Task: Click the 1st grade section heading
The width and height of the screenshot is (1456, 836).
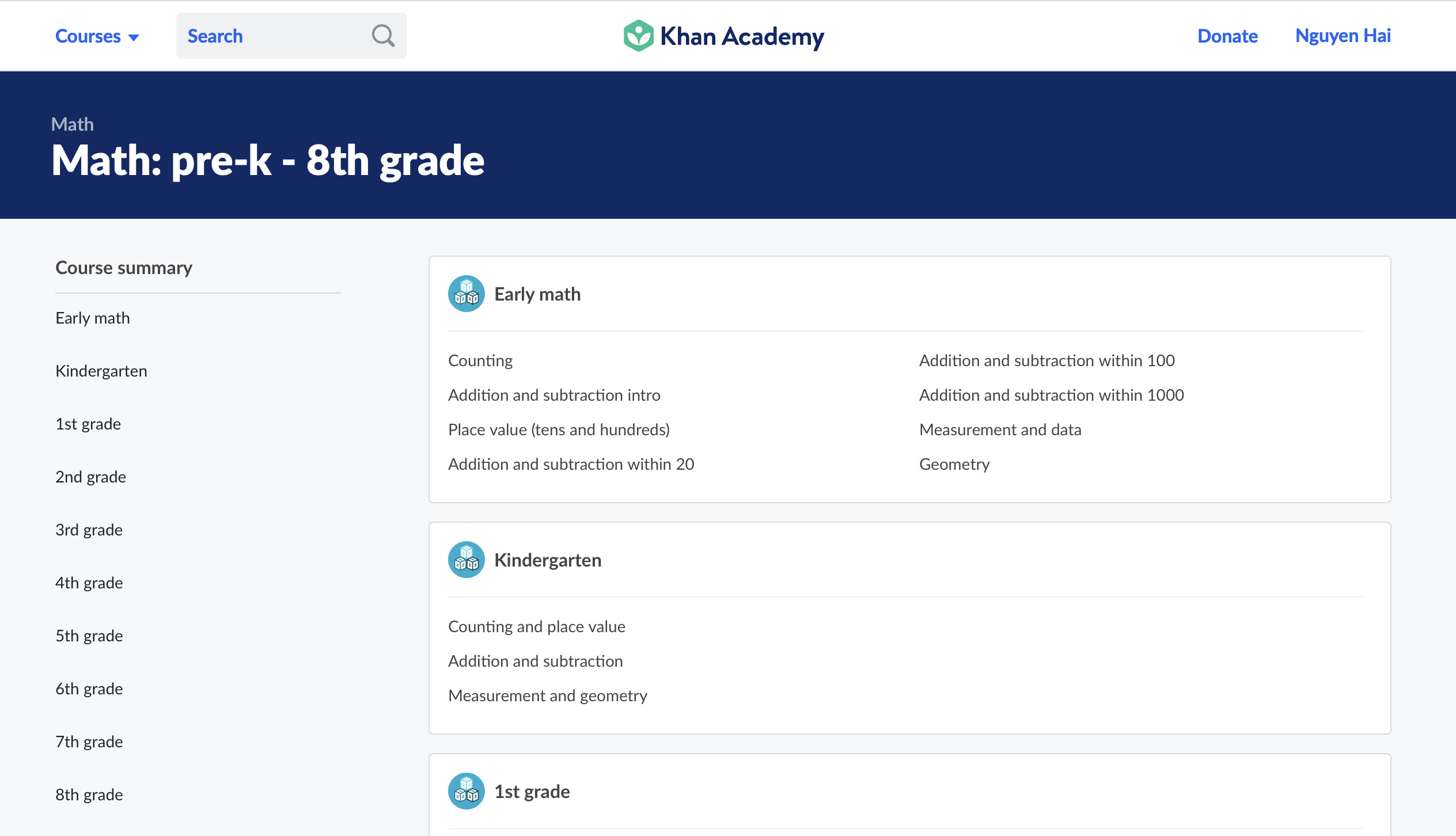Action: click(x=532, y=791)
